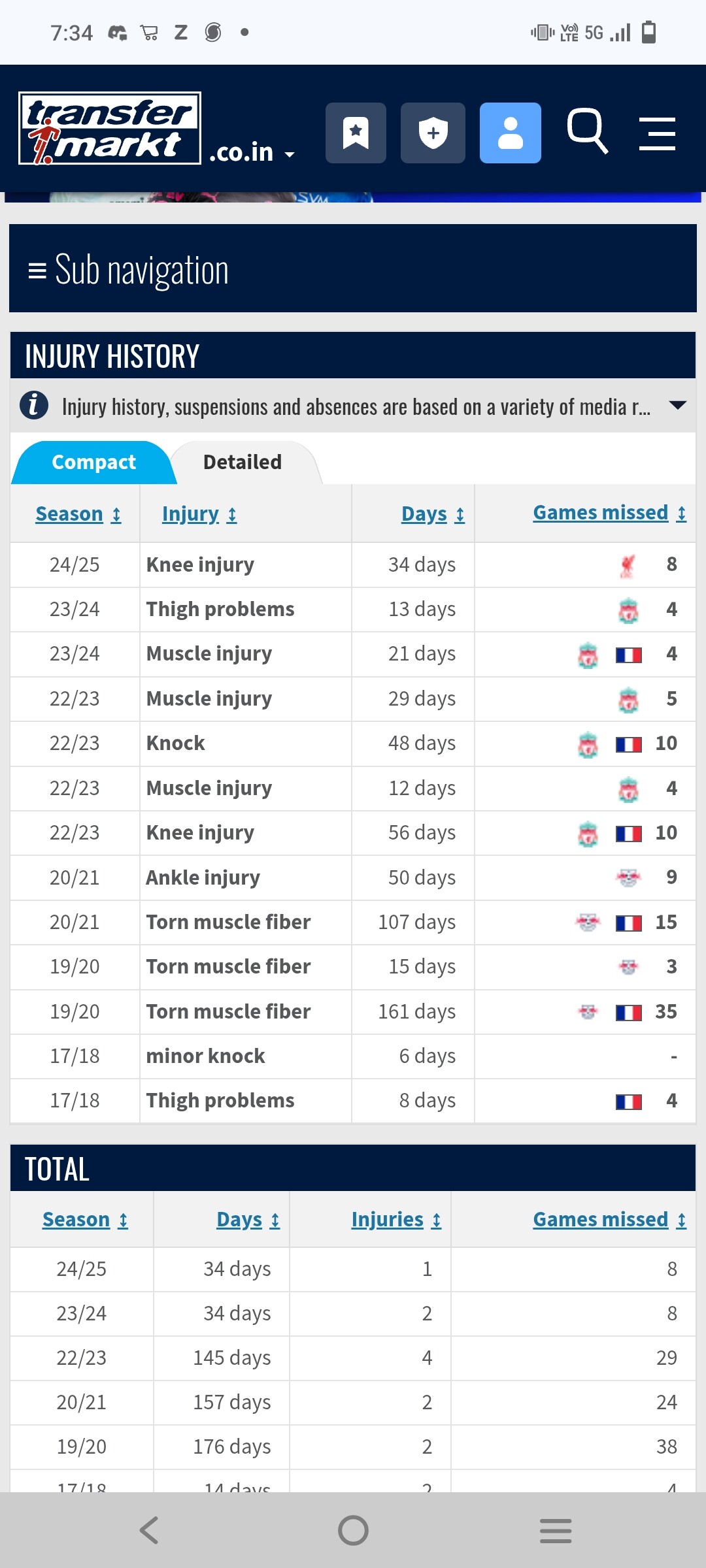Expand the injury history info note
The height and width of the screenshot is (1568, 706).
tap(678, 406)
